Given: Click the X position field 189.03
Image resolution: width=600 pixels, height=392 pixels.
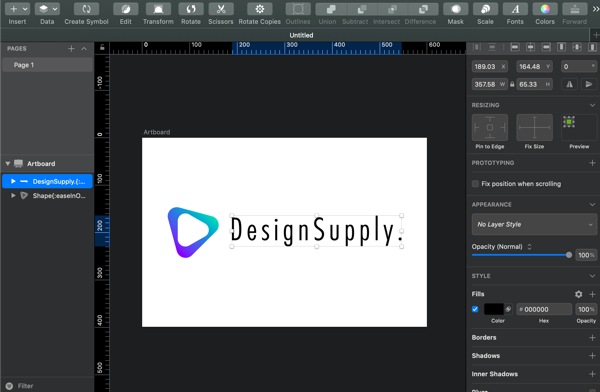Looking at the screenshot, I should pyautogui.click(x=489, y=67).
